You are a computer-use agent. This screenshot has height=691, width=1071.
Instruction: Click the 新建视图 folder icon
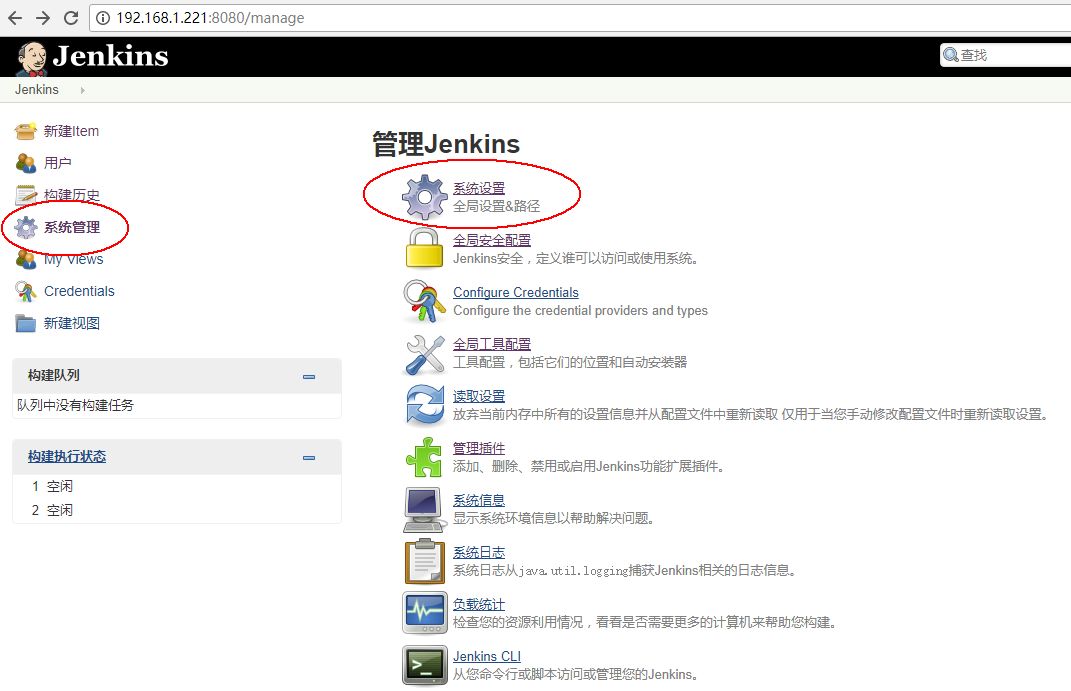click(x=26, y=323)
